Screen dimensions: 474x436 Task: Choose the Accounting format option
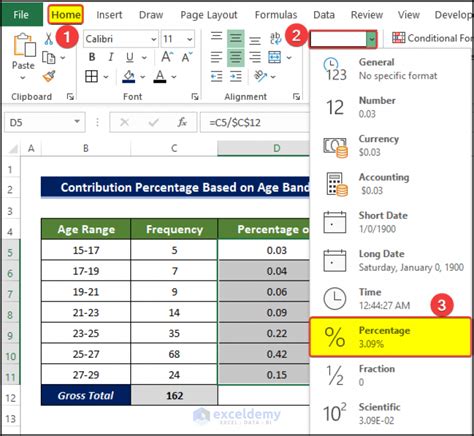390,184
